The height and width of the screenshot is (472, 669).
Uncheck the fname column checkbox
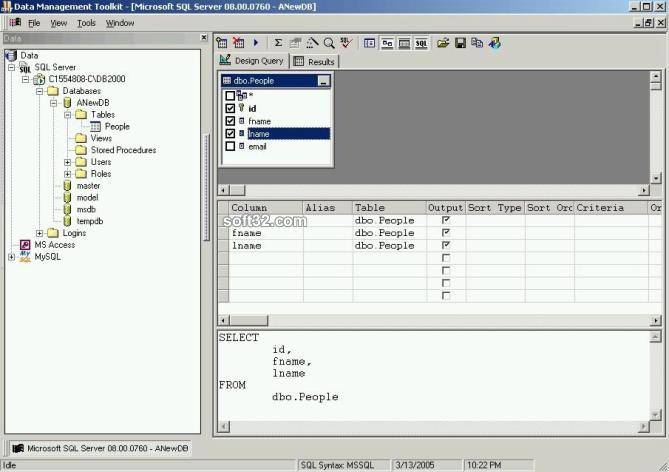click(230, 121)
